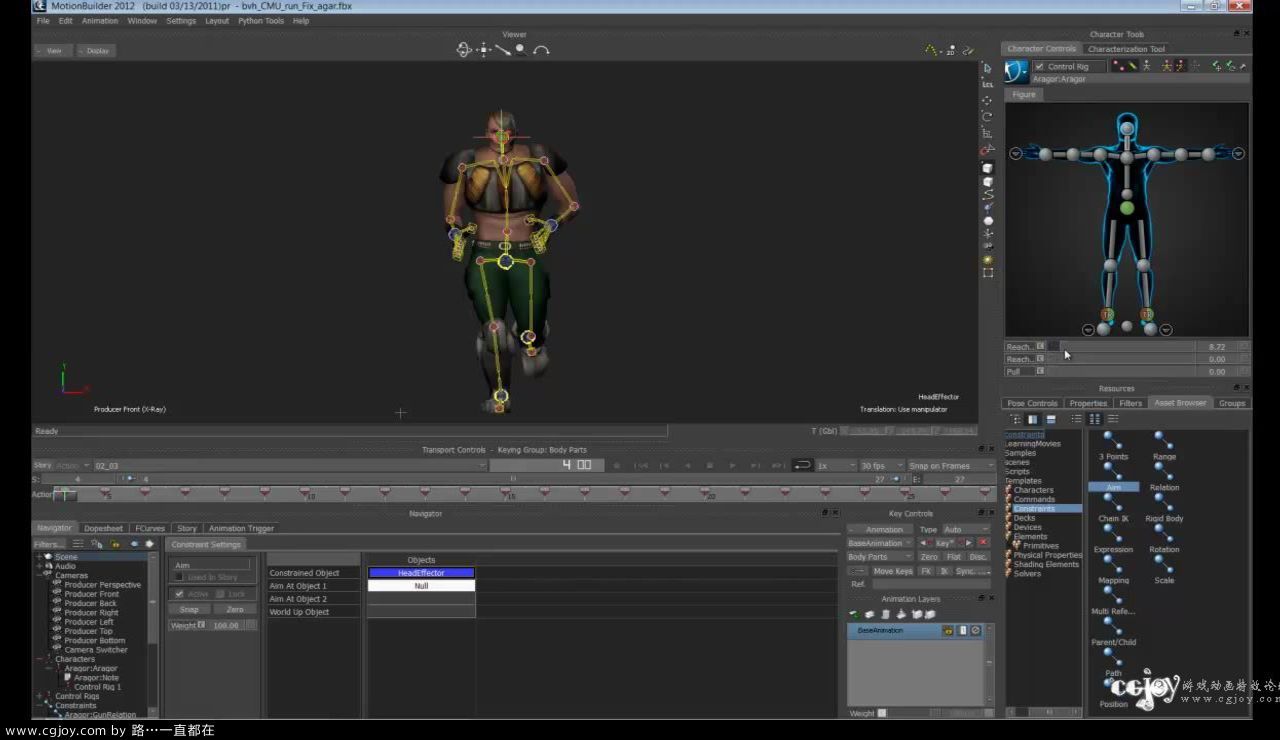Image resolution: width=1280 pixels, height=740 pixels.
Task: Open the Snap on Frames dropdown
Action: click(x=951, y=466)
